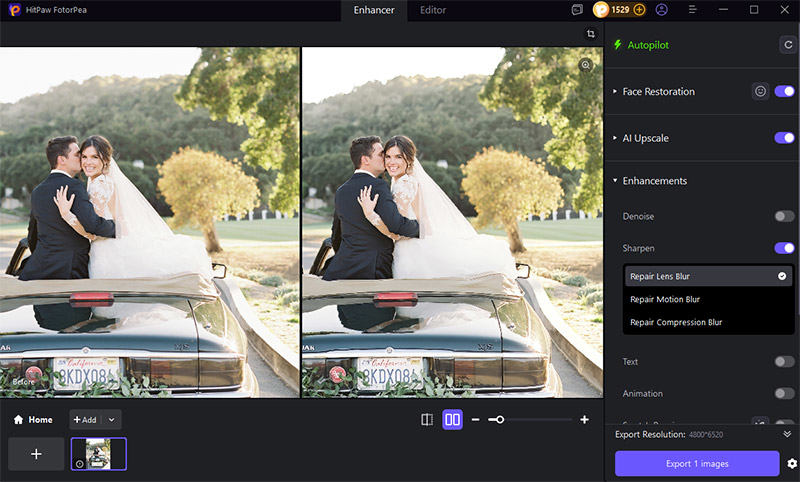Image resolution: width=800 pixels, height=482 pixels.
Task: Click the magnifier zoom icon on the preview
Action: pos(586,65)
